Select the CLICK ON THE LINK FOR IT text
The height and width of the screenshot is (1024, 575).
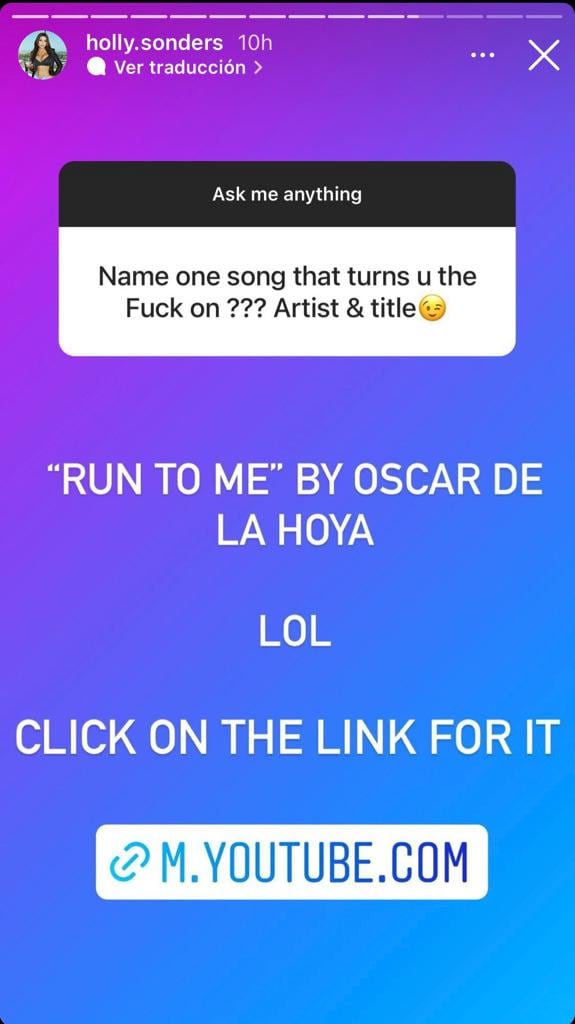pos(288,738)
